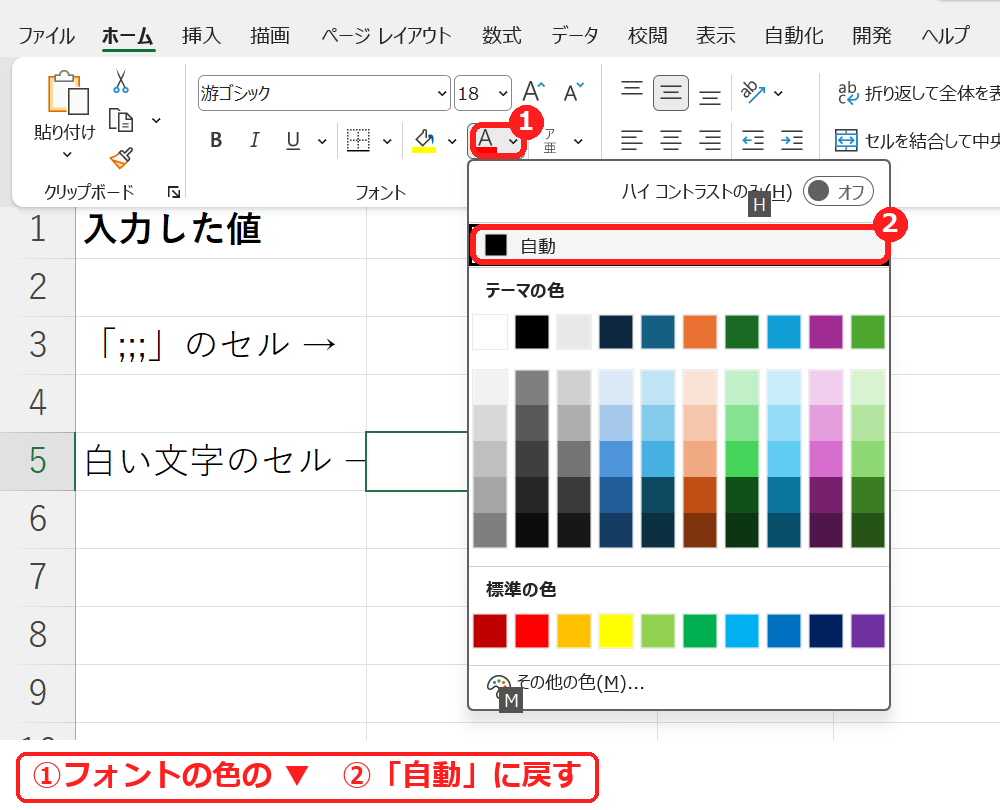Screen dimensions: 1000x810
Task: Center text horizontally
Action: point(670,140)
